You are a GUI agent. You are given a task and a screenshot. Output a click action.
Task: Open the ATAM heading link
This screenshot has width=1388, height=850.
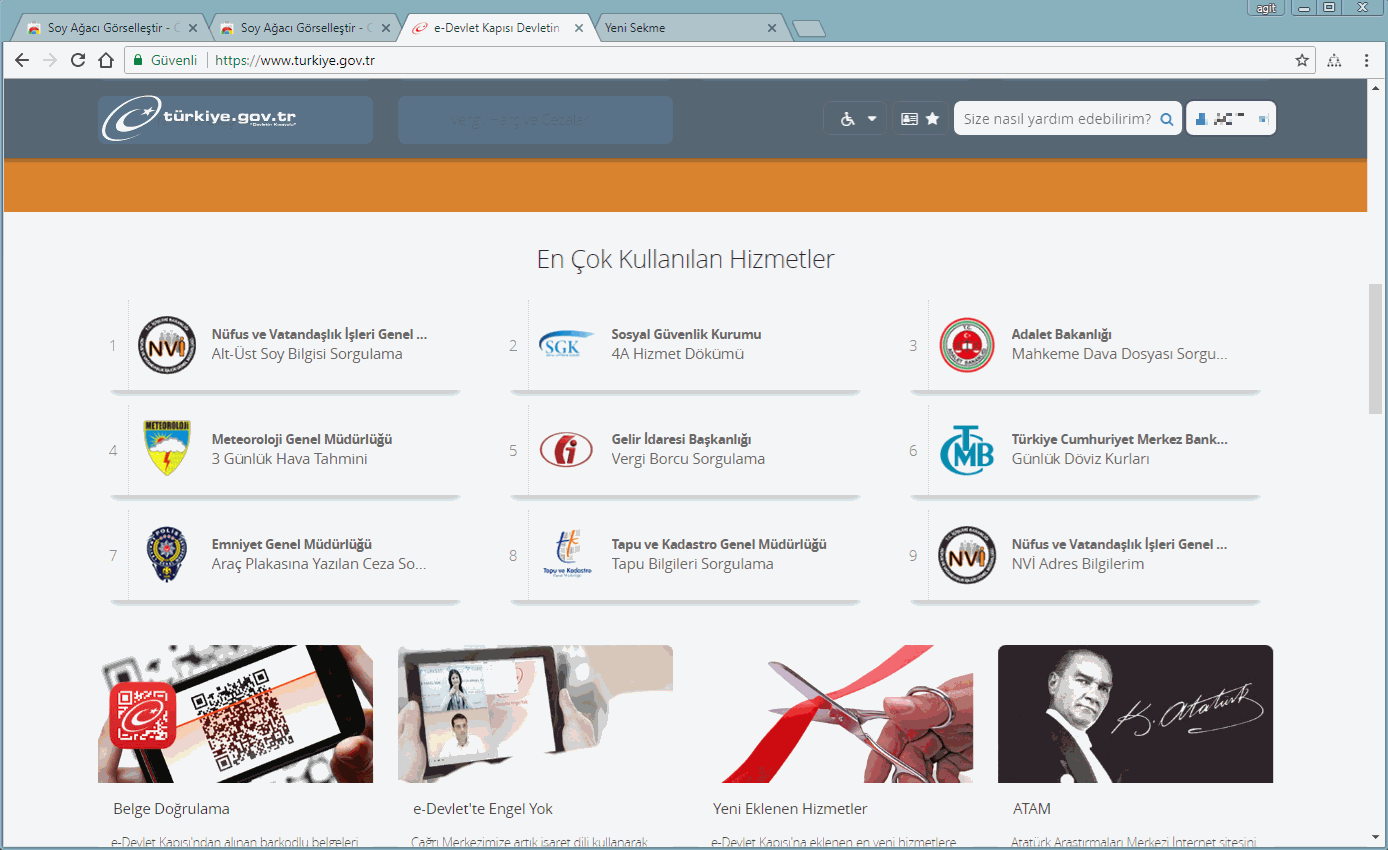[1032, 809]
